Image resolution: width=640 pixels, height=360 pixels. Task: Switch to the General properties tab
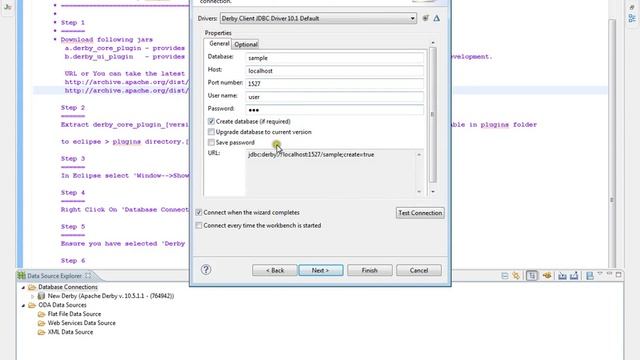219,44
